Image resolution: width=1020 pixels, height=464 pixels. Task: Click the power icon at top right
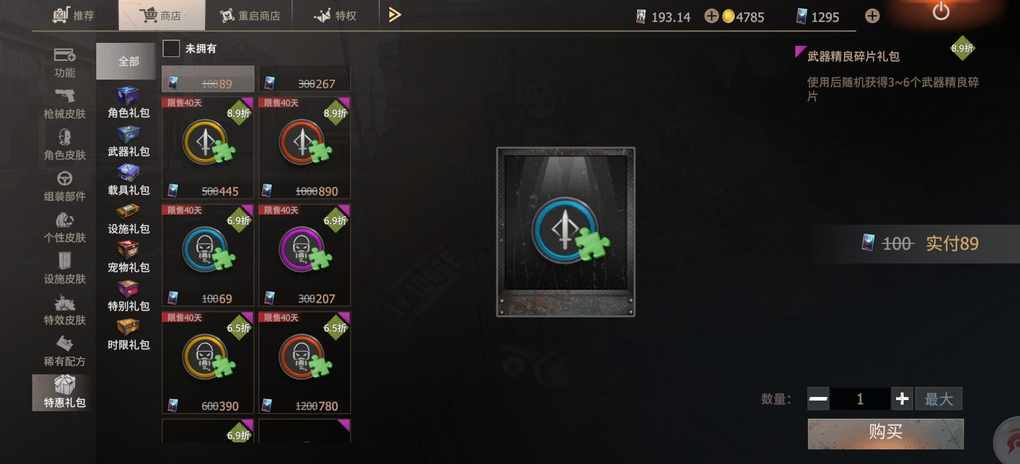point(941,11)
